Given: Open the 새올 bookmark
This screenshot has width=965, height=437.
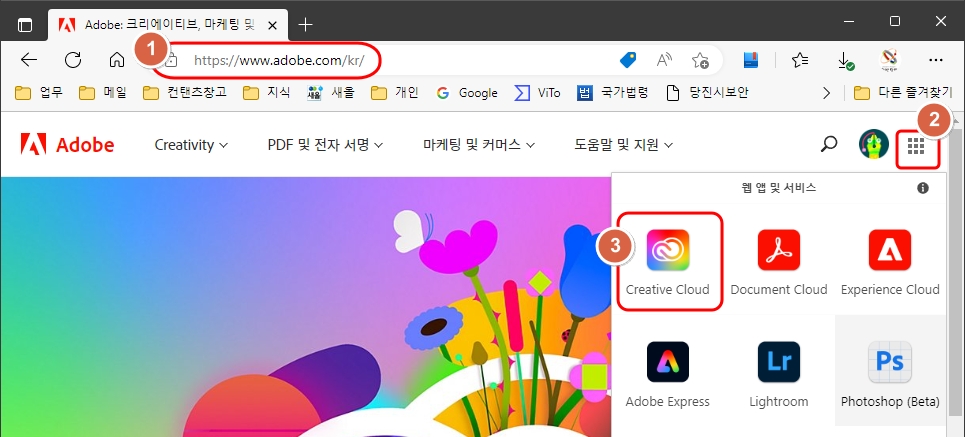Looking at the screenshot, I should pos(331,93).
